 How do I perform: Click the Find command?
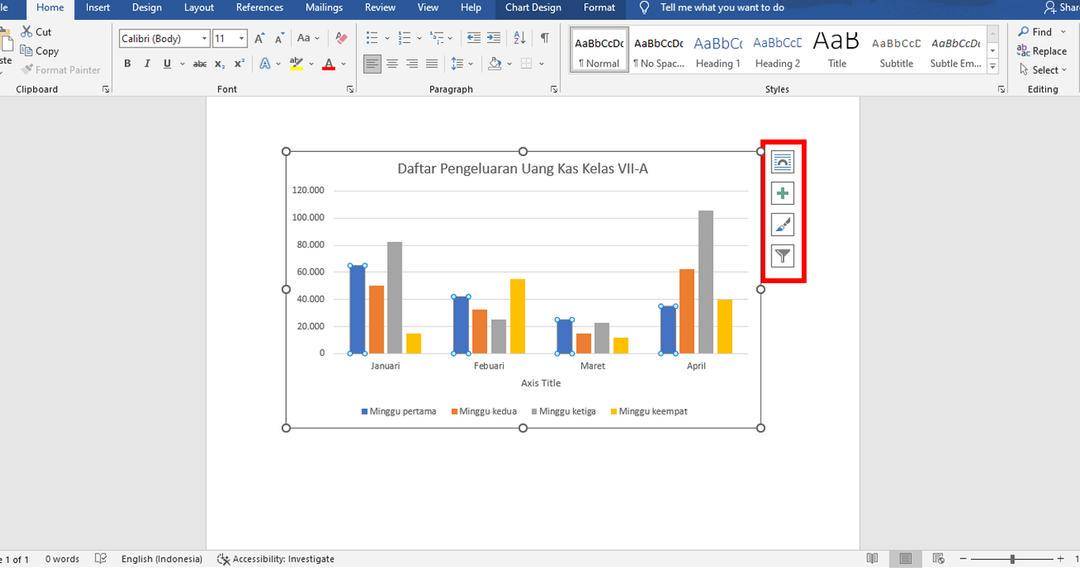point(1035,32)
